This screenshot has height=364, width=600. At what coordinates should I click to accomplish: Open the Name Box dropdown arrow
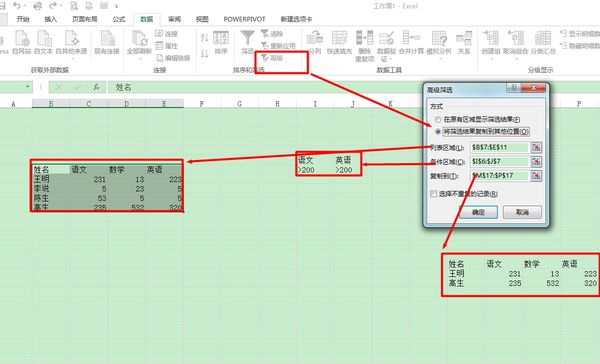(28, 87)
